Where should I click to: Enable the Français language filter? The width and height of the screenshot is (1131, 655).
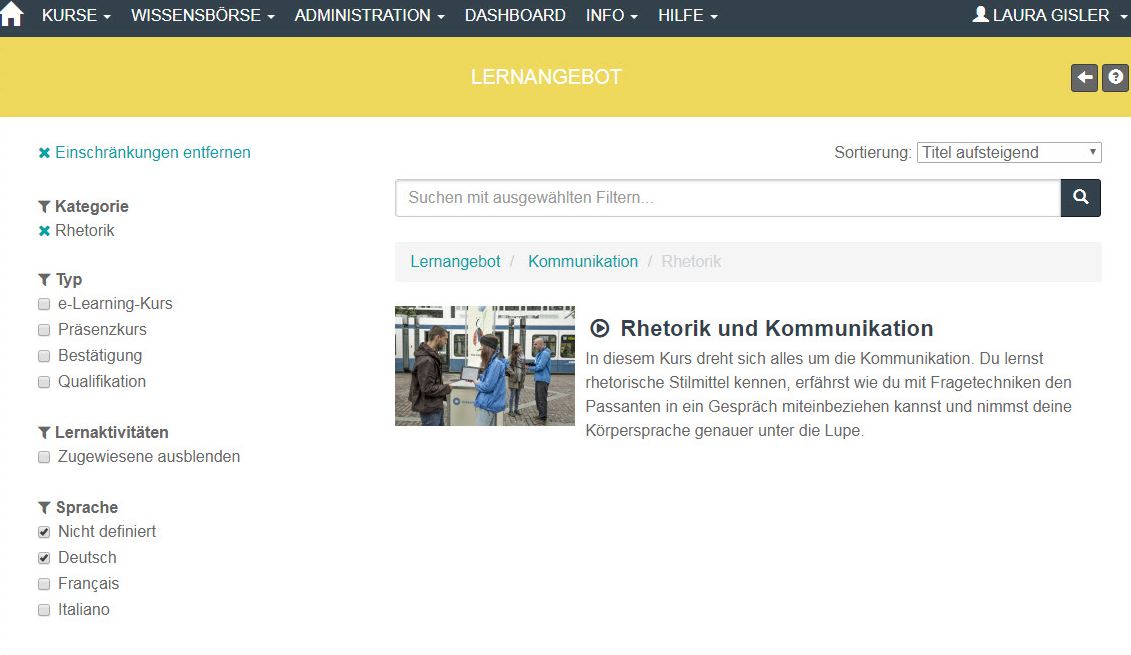click(x=44, y=584)
